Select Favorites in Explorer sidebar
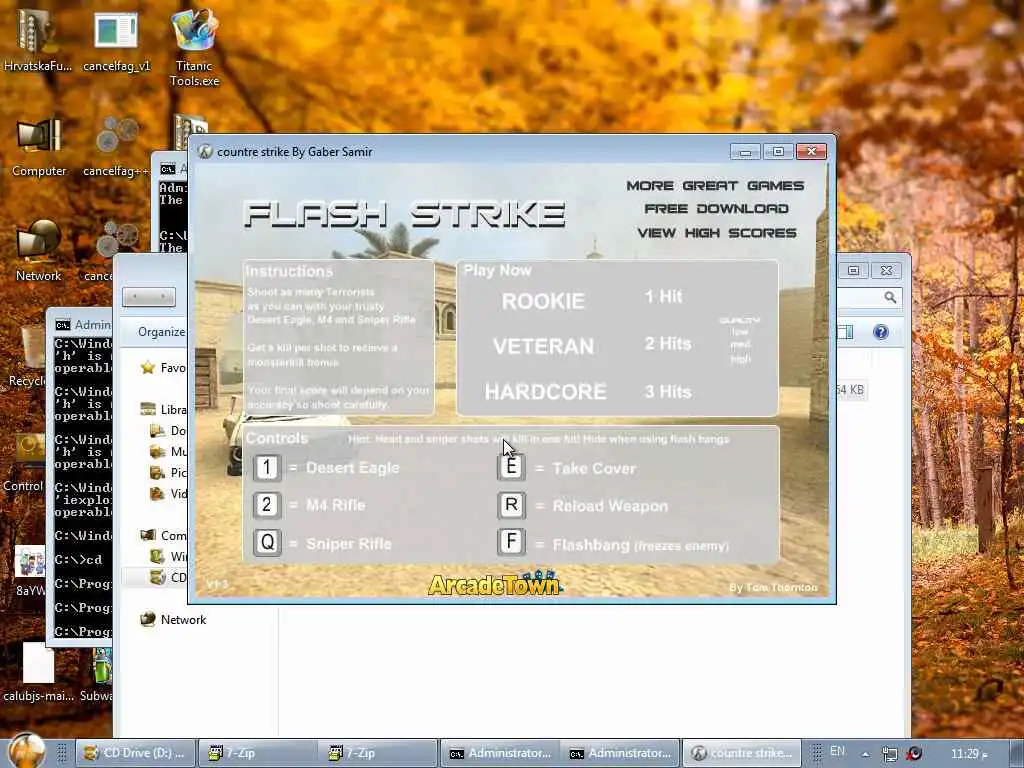The image size is (1024, 768). click(x=163, y=368)
